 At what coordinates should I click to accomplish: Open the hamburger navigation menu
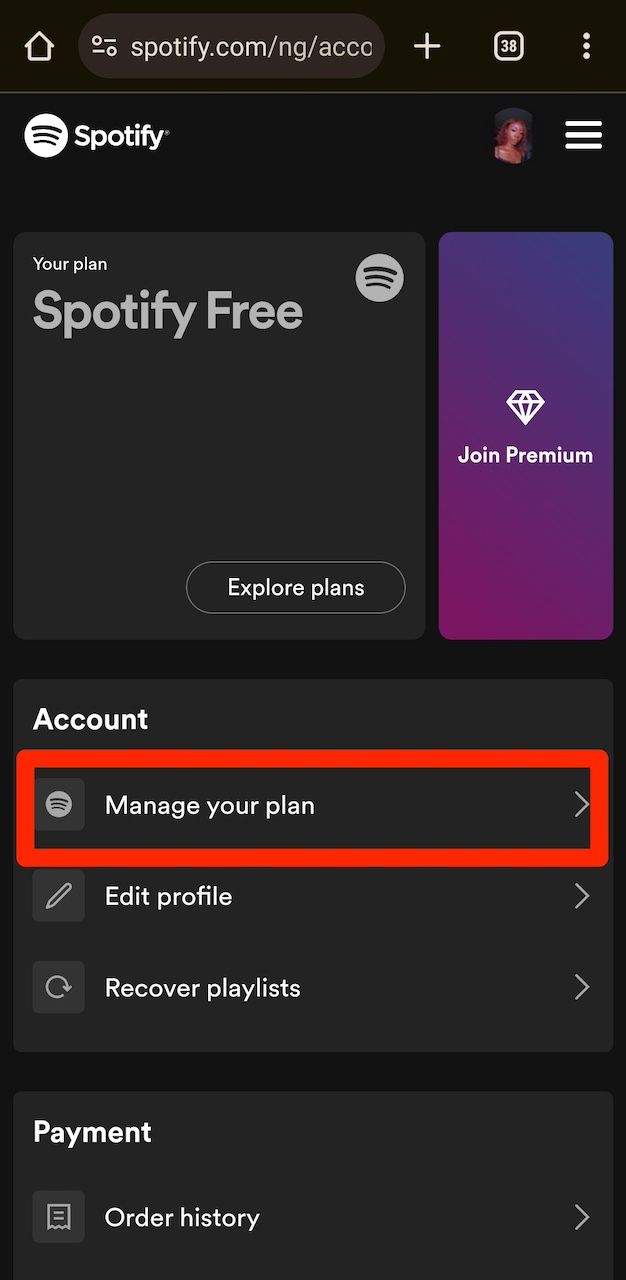[x=584, y=134]
